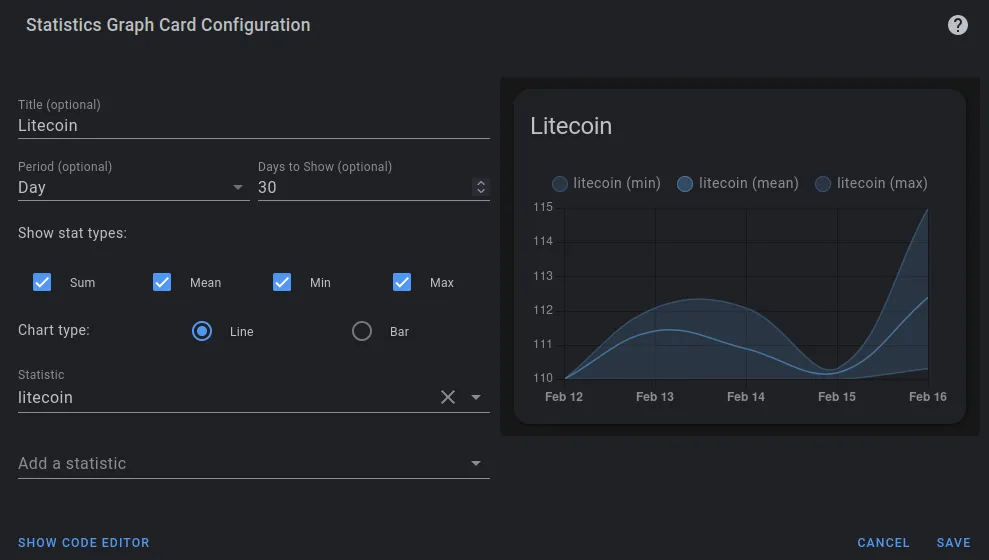Toggle litecoin (mean) legend entry
The width and height of the screenshot is (989, 560).
tap(737, 184)
